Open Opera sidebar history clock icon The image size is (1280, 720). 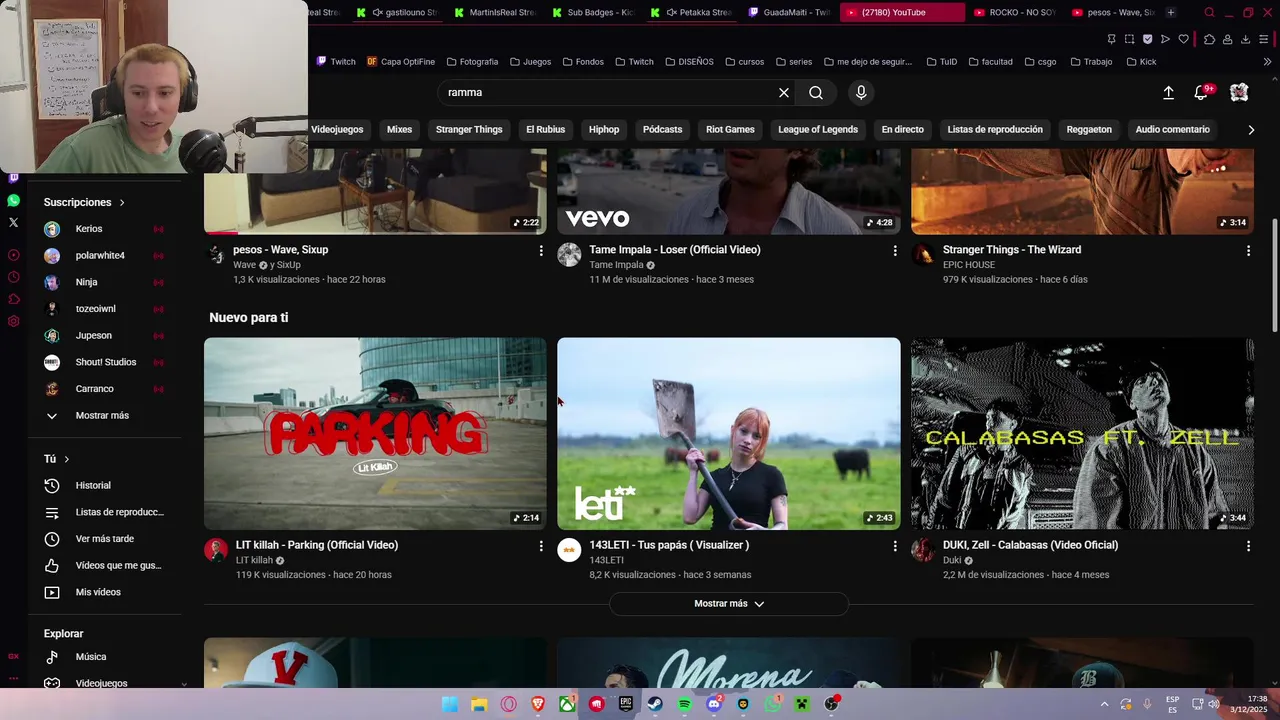click(13, 277)
